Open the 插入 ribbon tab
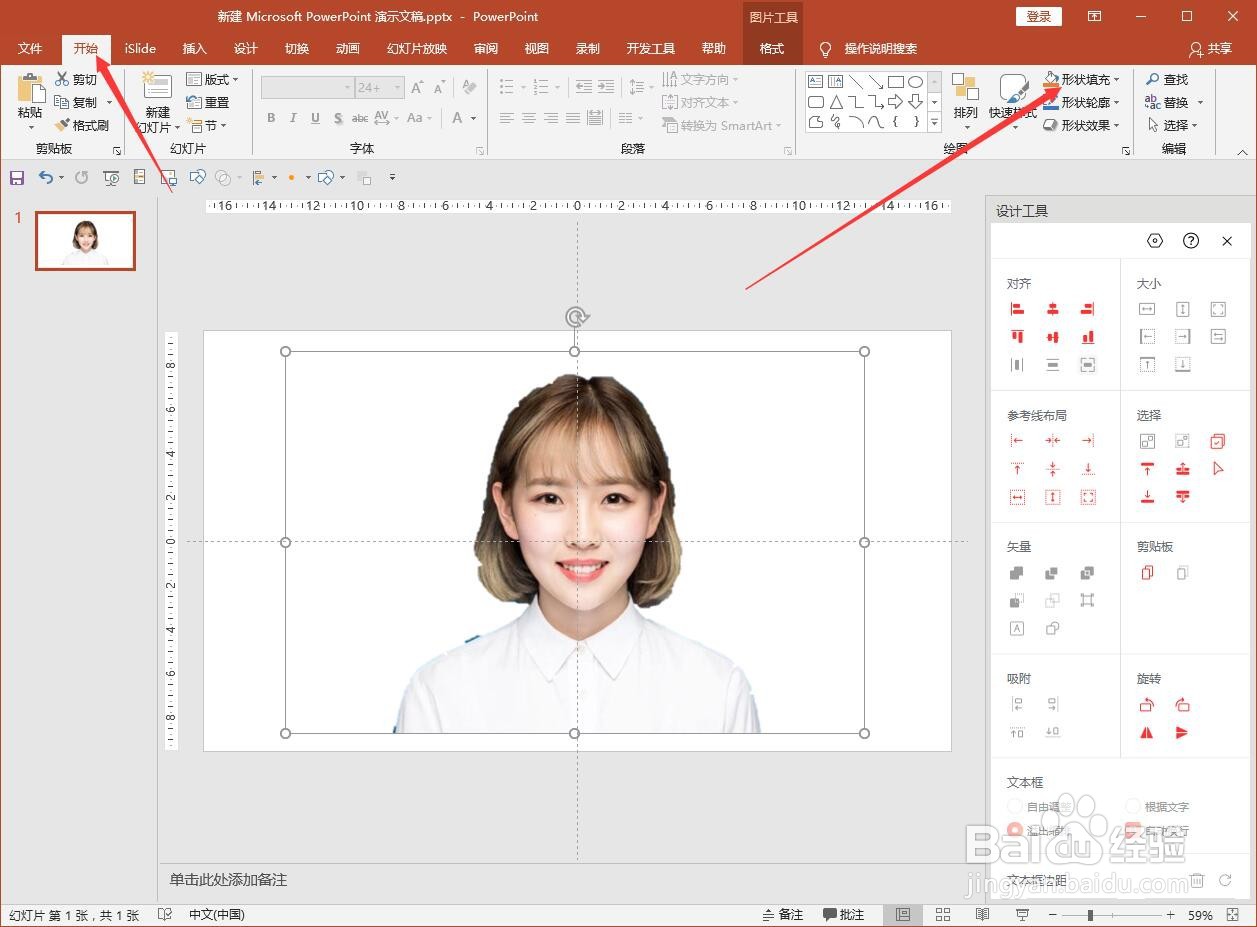The height and width of the screenshot is (927, 1257). point(194,49)
